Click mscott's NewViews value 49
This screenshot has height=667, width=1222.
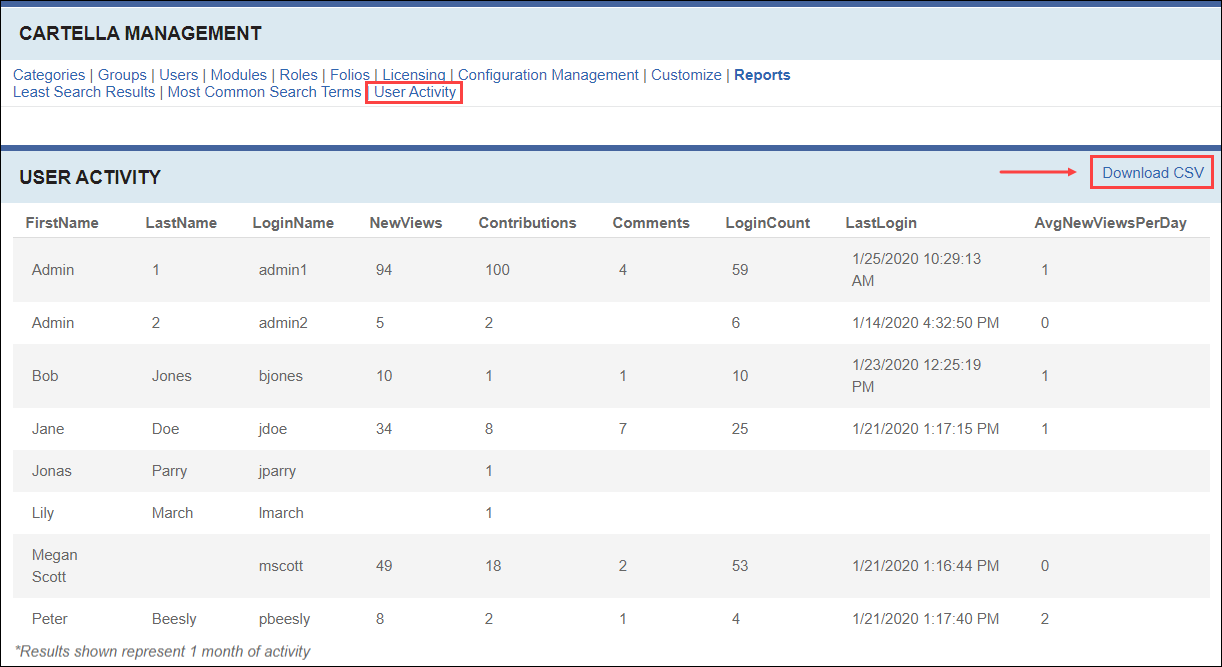(384, 566)
